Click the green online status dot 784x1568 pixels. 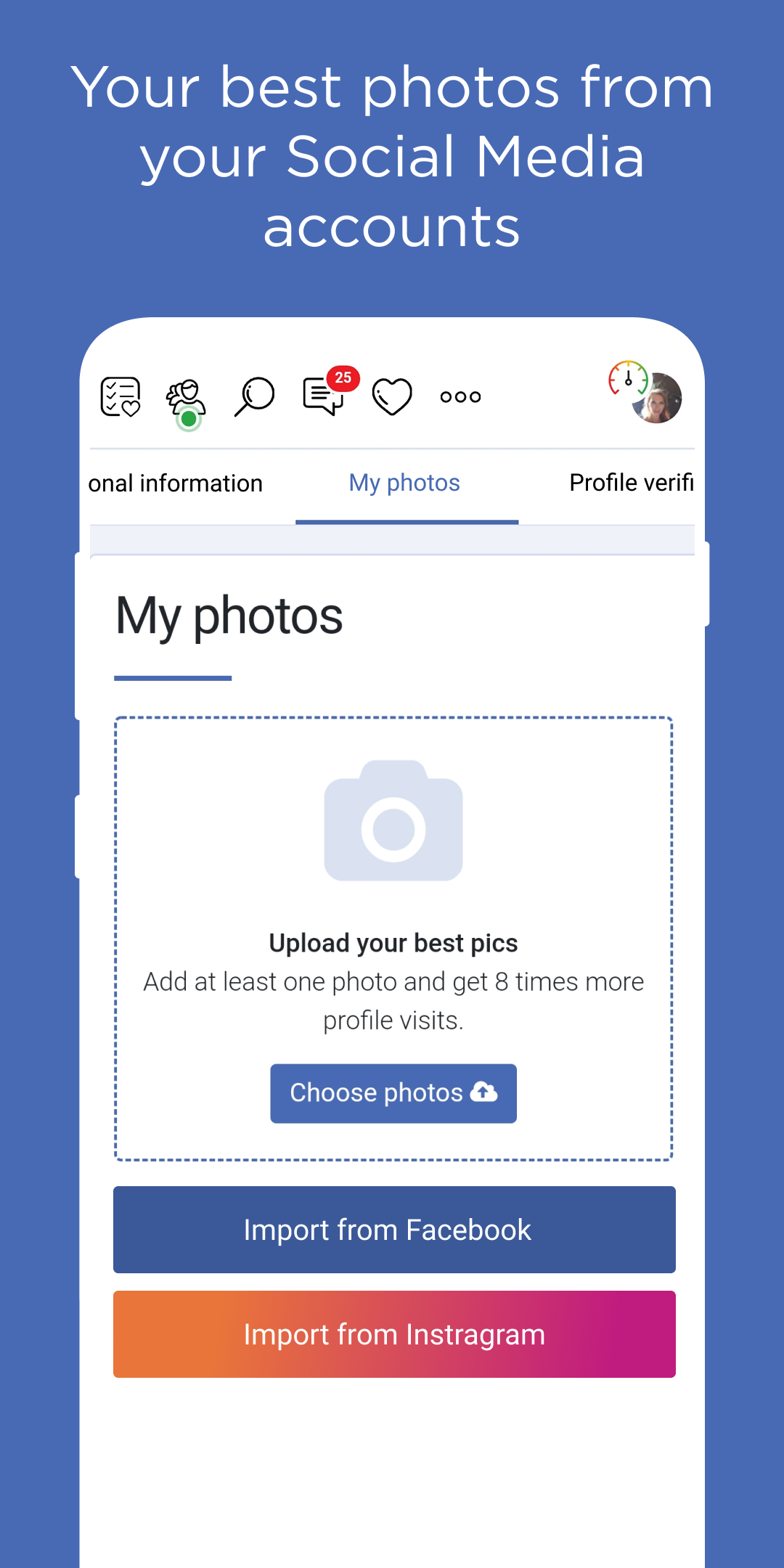coord(189,419)
